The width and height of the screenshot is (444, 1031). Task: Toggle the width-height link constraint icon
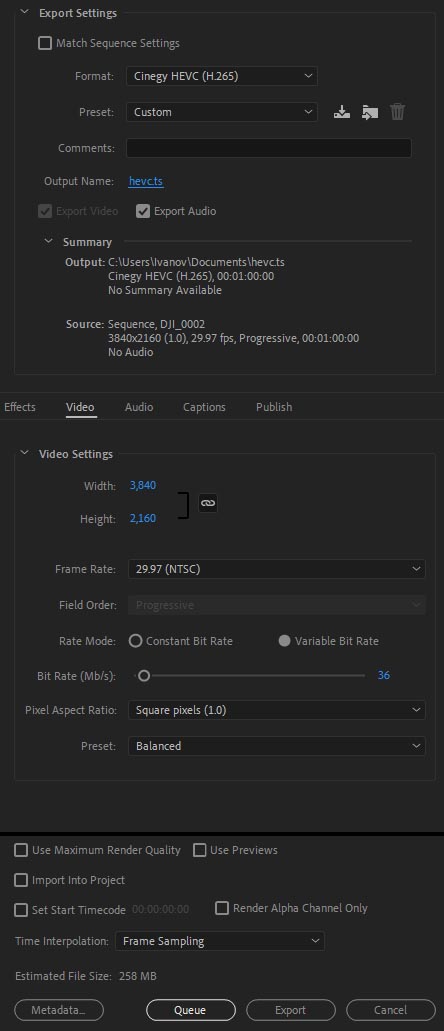pyautogui.click(x=208, y=503)
